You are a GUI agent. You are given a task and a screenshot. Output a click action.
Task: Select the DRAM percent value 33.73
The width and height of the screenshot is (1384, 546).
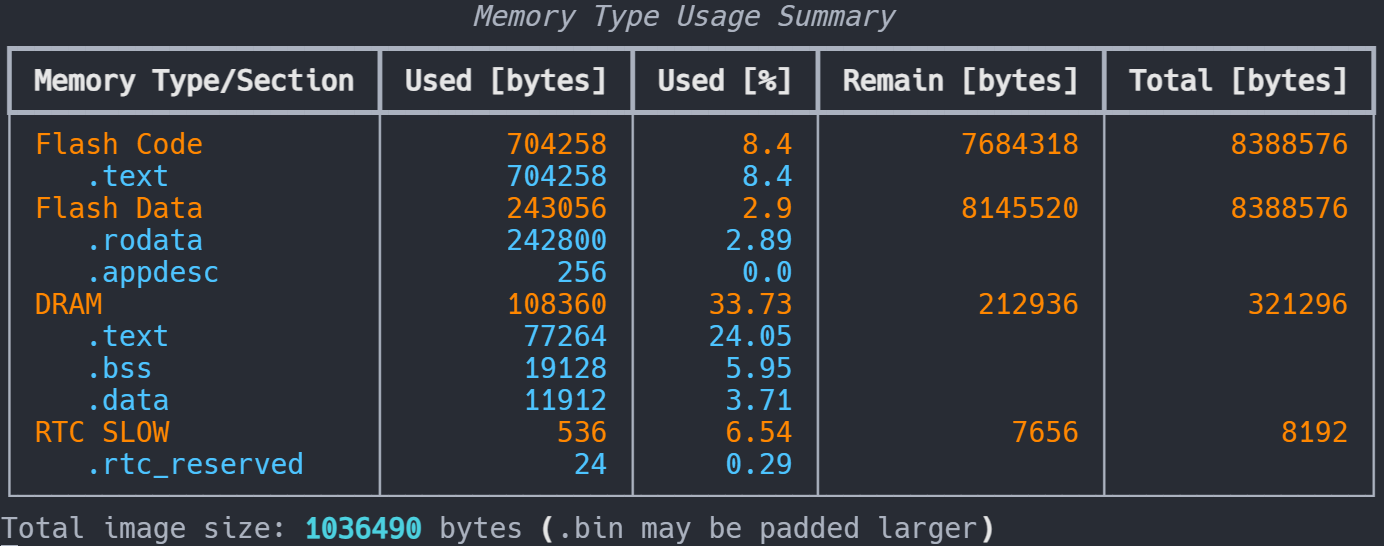[750, 304]
